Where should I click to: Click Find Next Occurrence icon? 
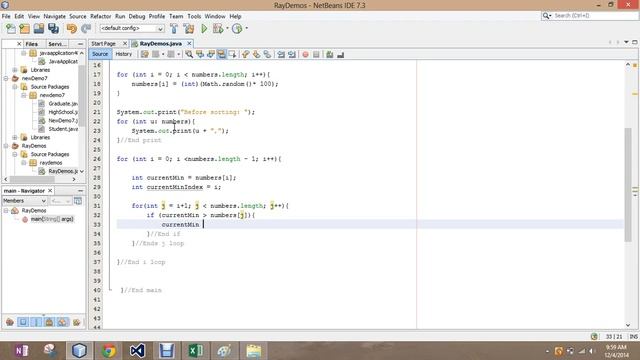click(211, 54)
